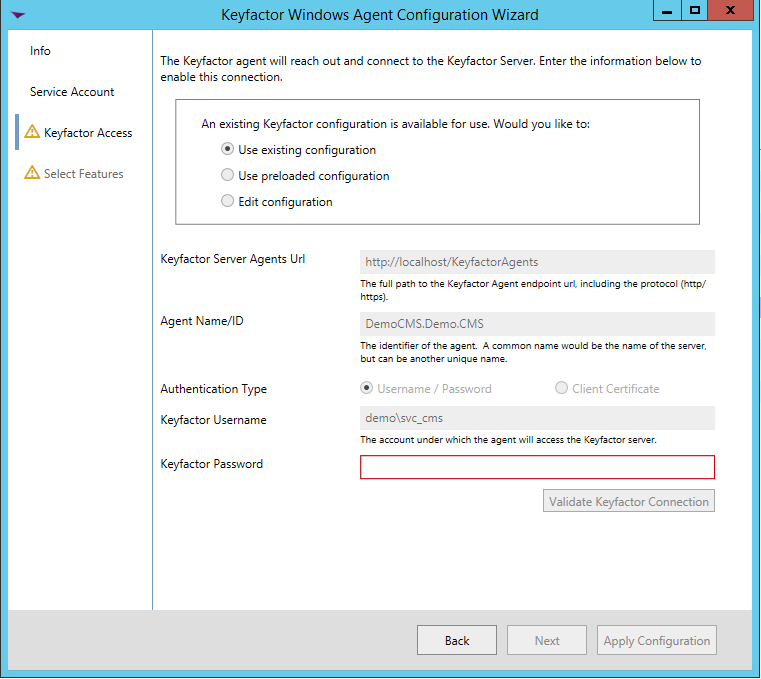The image size is (761, 679).
Task: Go to the Info step
Action: pyautogui.click(x=40, y=51)
